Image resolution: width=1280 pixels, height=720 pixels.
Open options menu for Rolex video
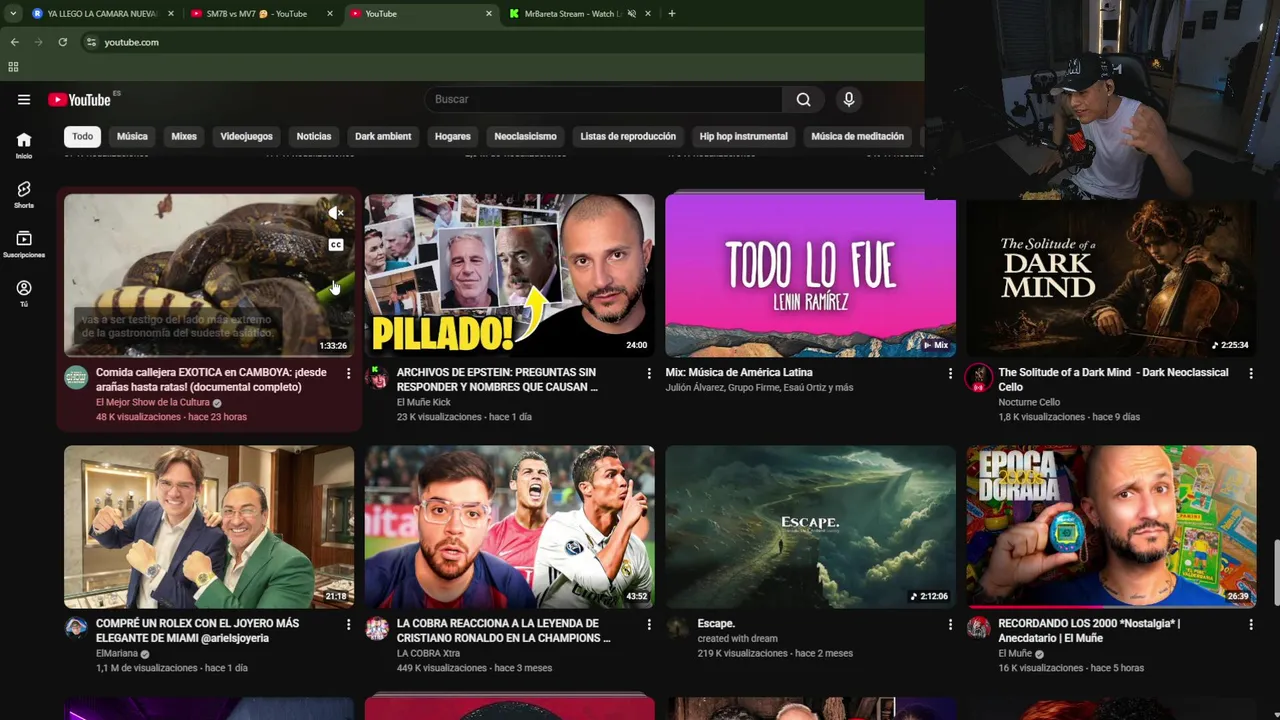tap(348, 624)
